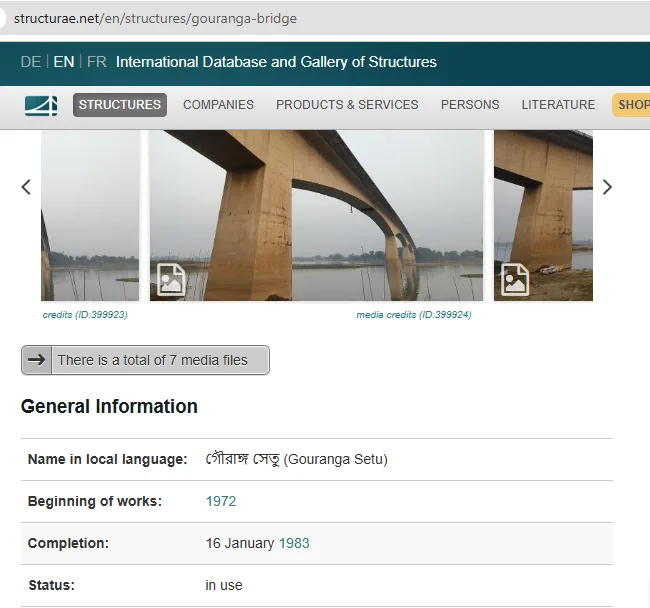650x608 pixels.
Task: Open the SHOP tab
Action: point(631,104)
